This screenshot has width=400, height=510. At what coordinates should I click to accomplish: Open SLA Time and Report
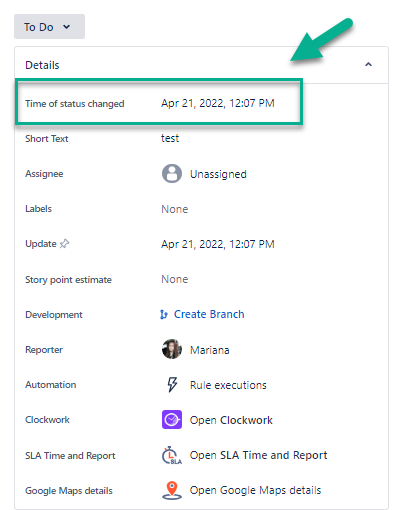point(258,455)
